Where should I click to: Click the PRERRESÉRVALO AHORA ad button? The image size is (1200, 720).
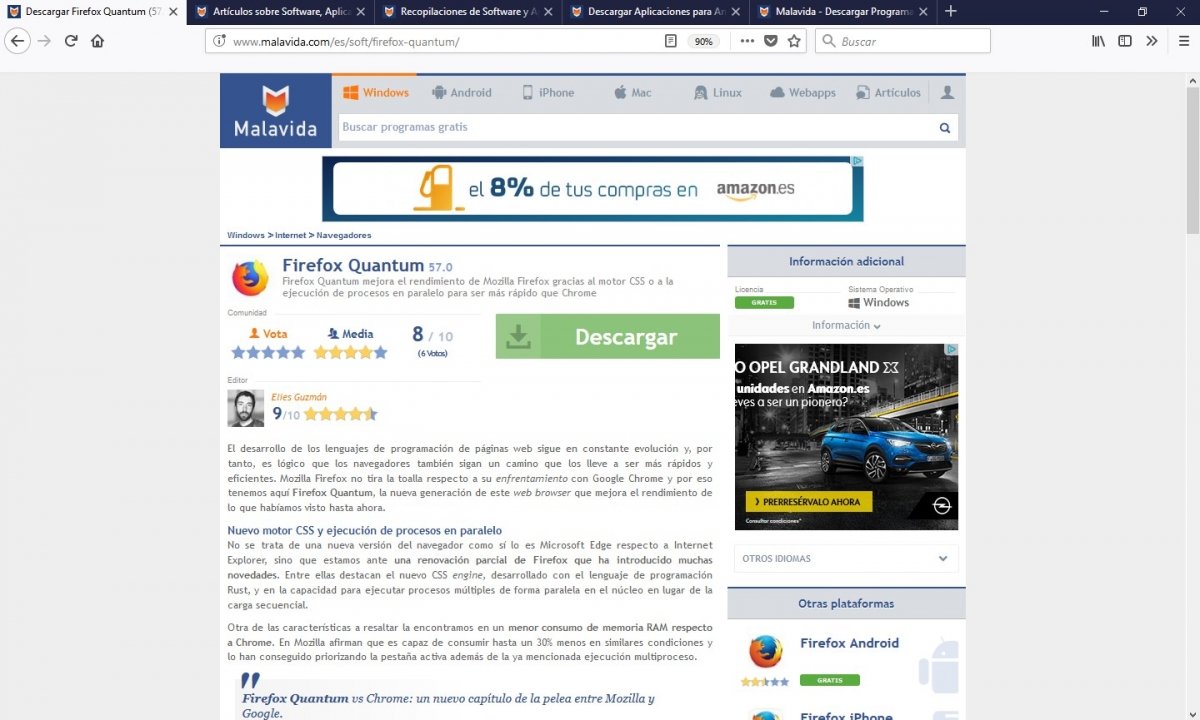point(809,501)
